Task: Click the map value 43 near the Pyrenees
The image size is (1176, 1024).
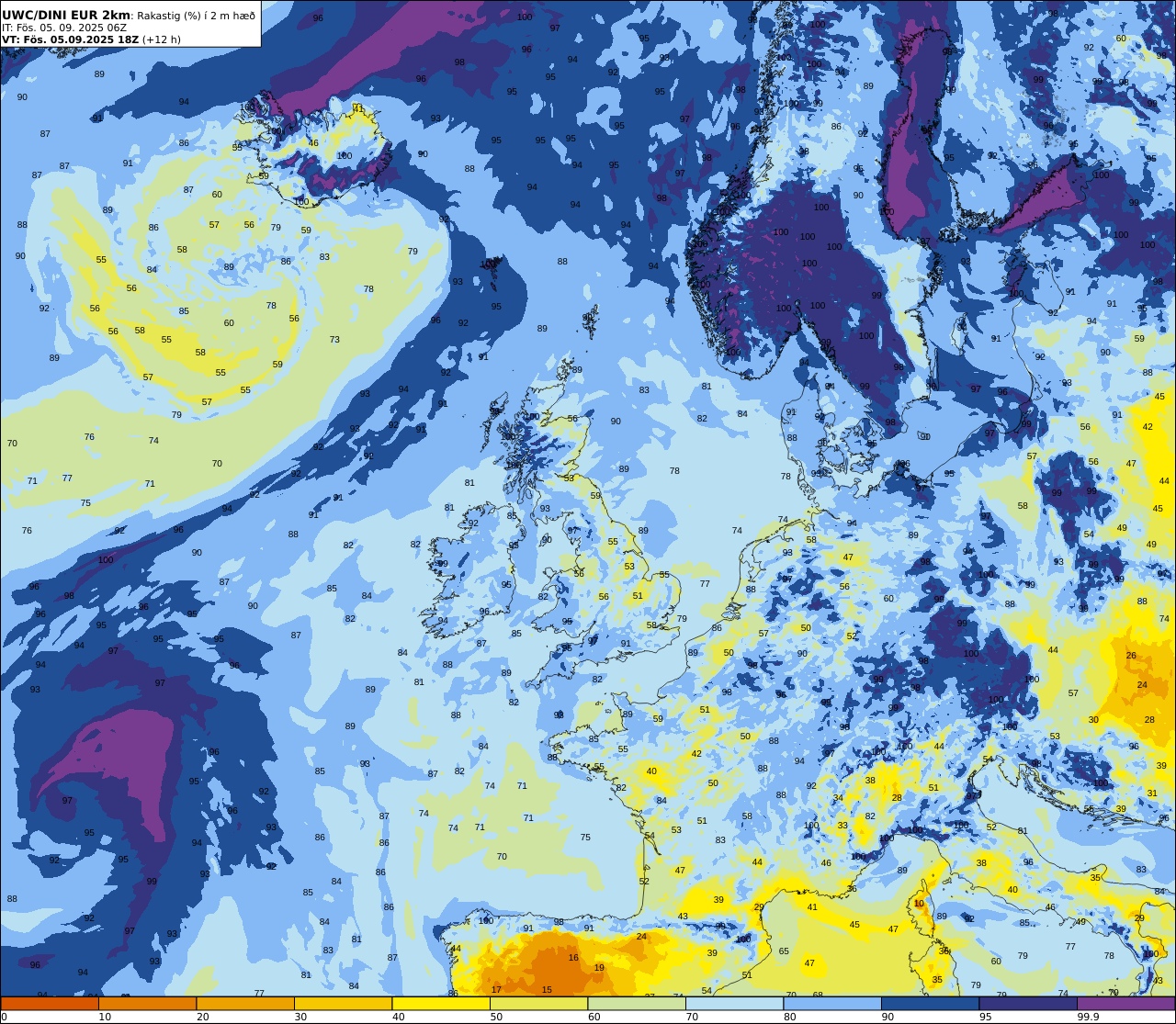Action: coord(683,917)
